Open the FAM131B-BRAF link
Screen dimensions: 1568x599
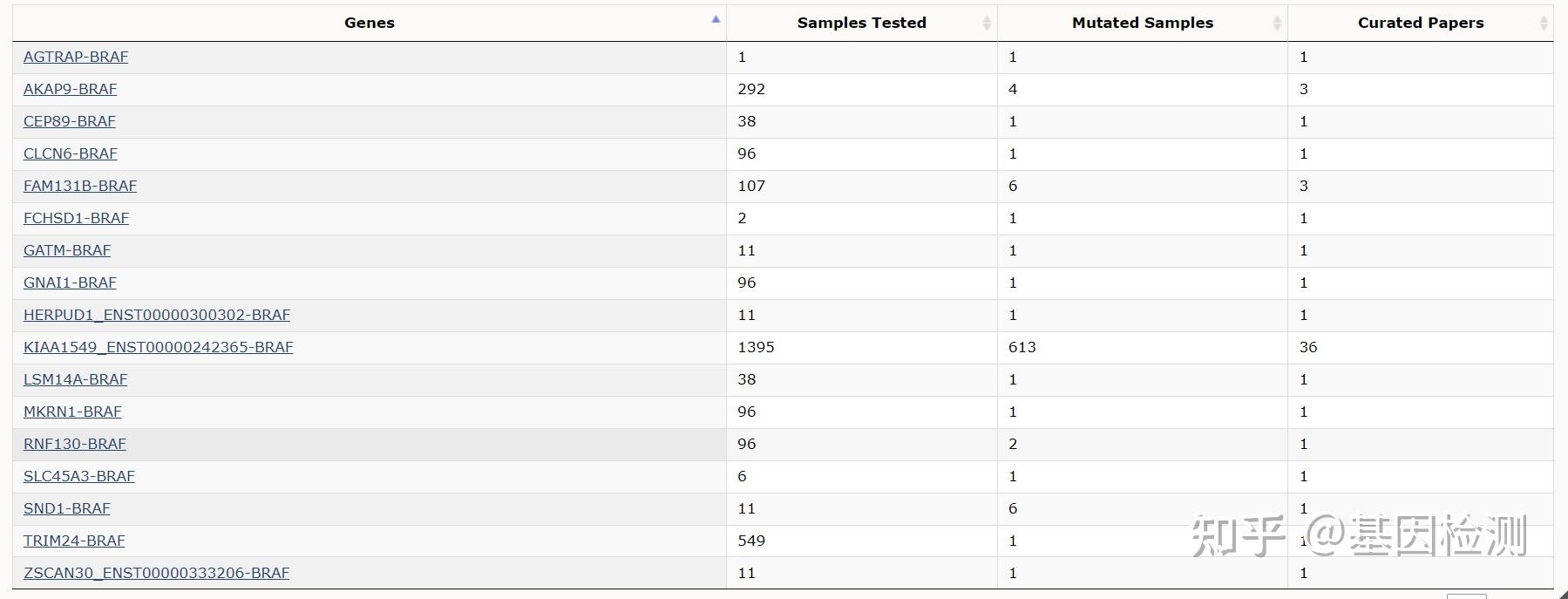(x=80, y=186)
